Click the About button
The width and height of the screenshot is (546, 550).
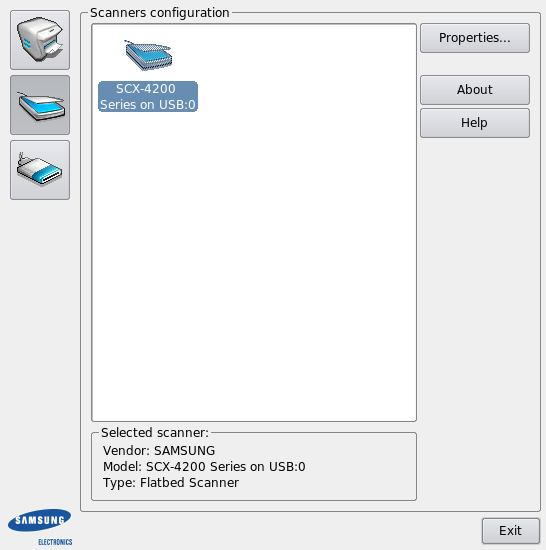click(475, 90)
